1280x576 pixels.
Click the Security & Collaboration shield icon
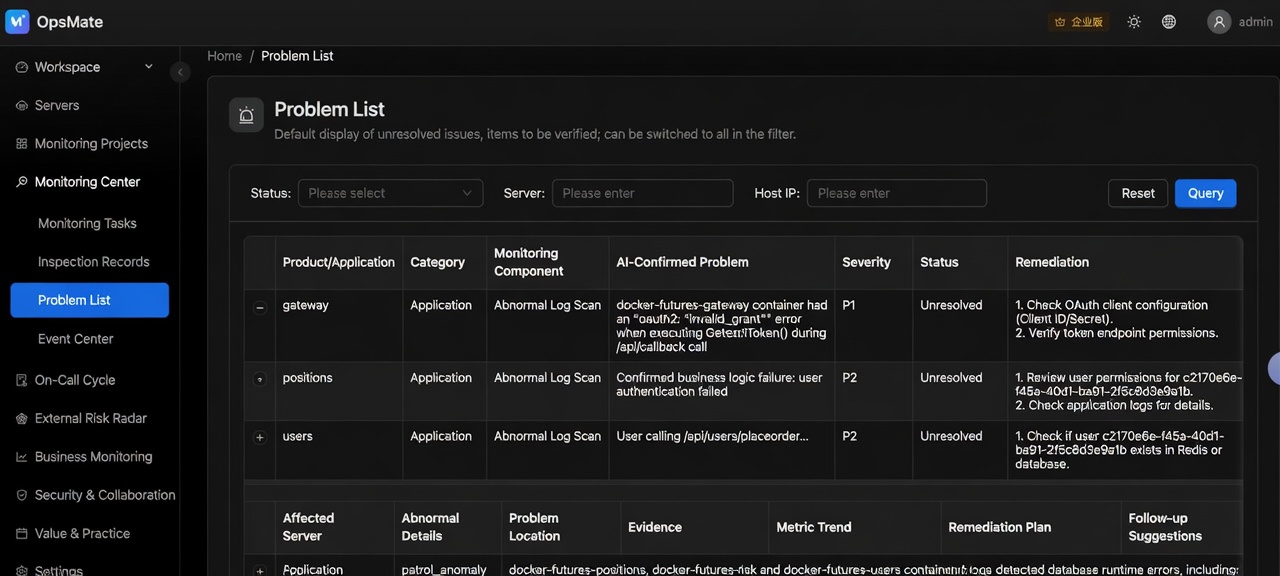pos(22,495)
